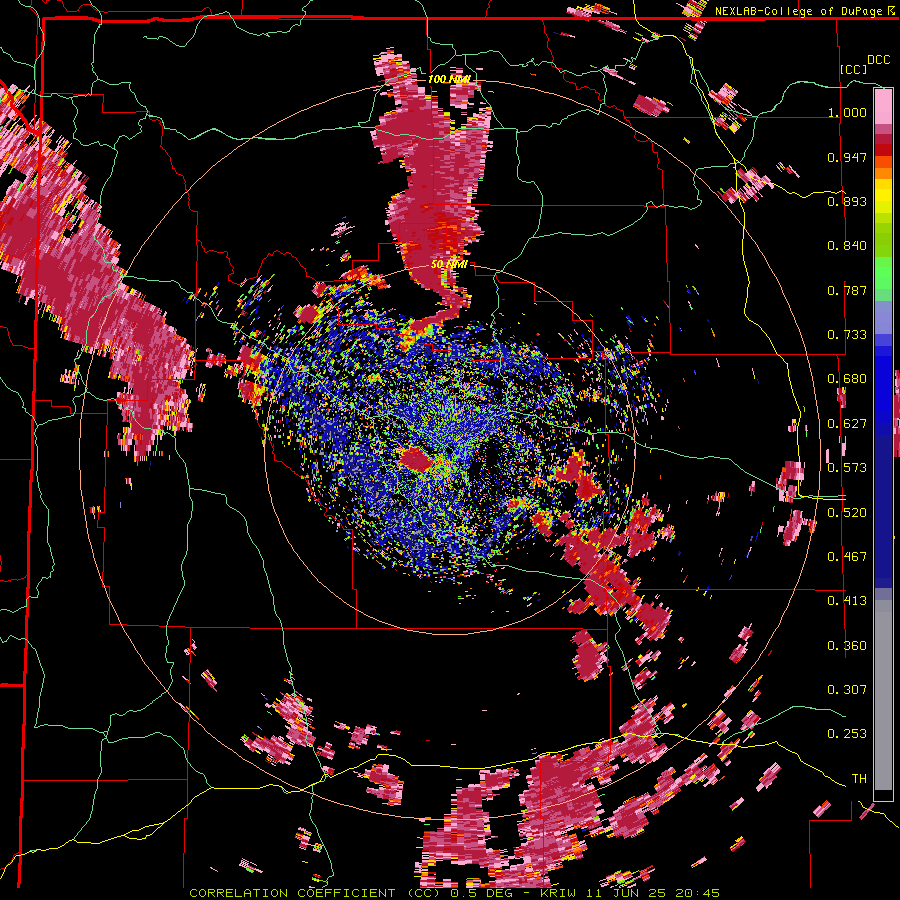Viewport: 900px width, 900px height.
Task: Click the 0.627 scale value
Action: tap(847, 424)
